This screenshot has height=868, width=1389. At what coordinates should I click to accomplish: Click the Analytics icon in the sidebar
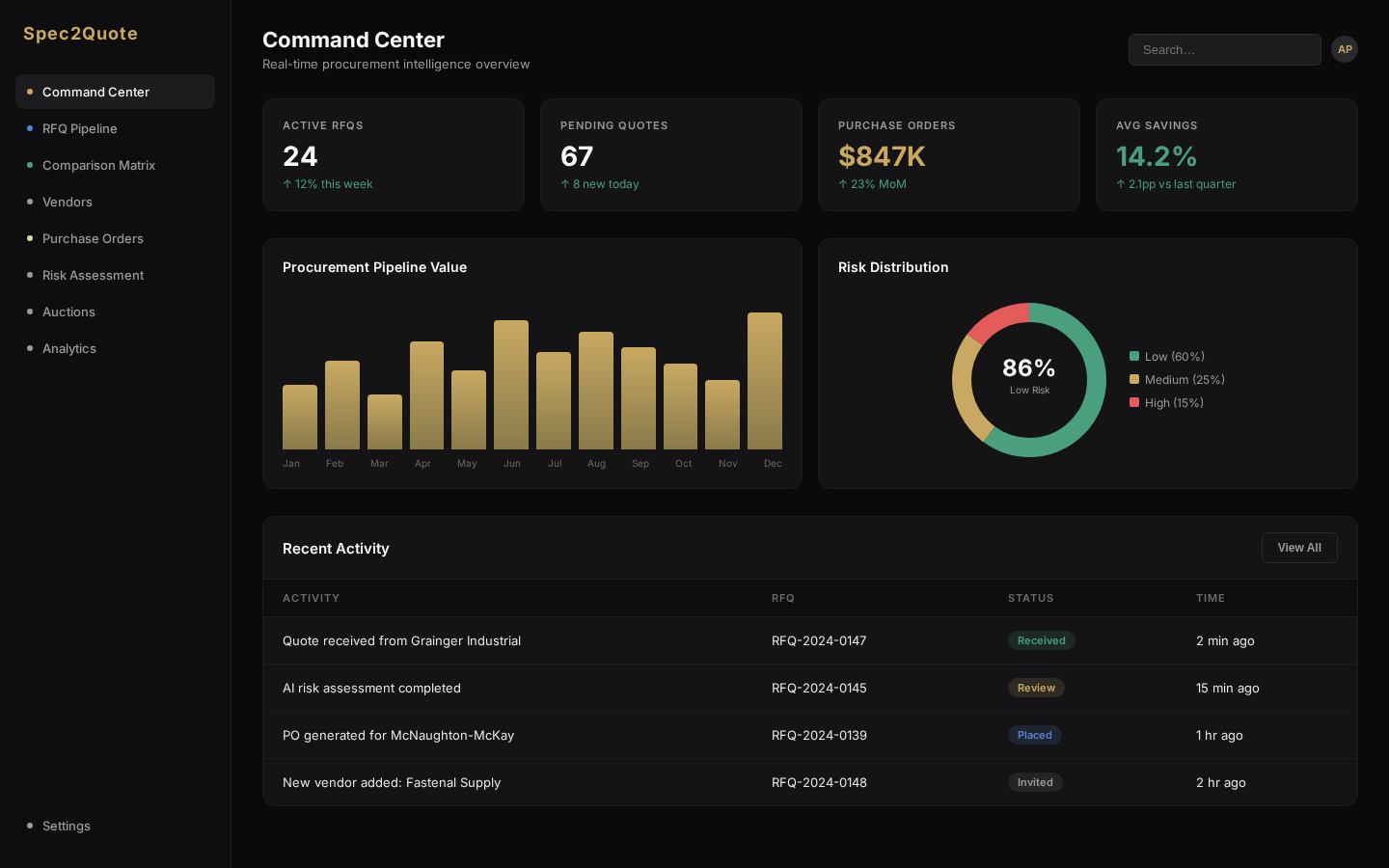click(x=30, y=348)
